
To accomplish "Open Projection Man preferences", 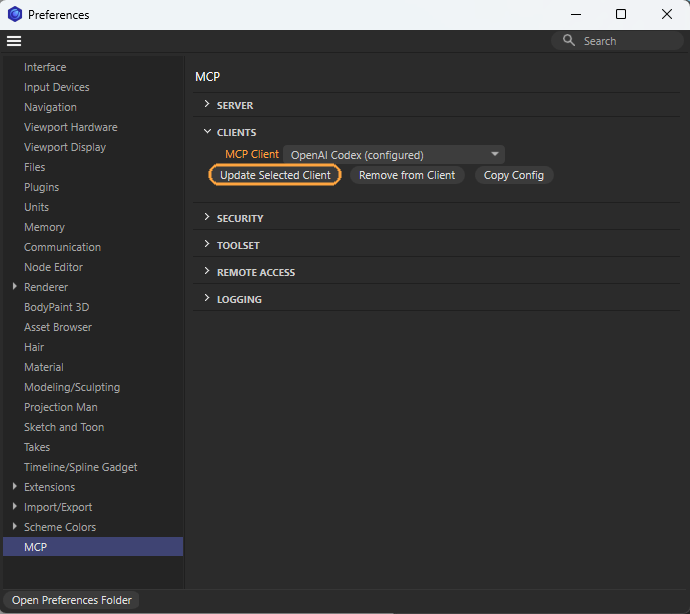I will pyautogui.click(x=61, y=407).
